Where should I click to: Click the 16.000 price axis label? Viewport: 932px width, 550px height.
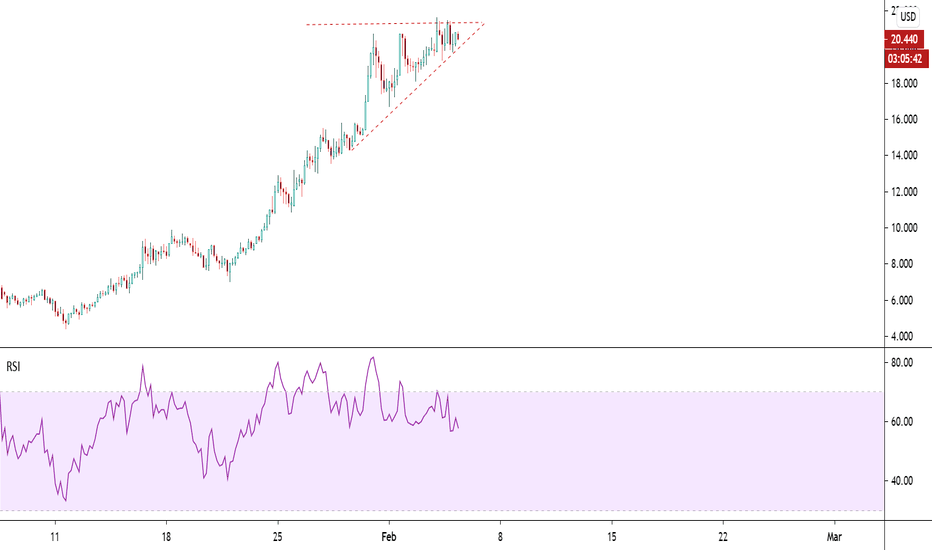[x=903, y=120]
